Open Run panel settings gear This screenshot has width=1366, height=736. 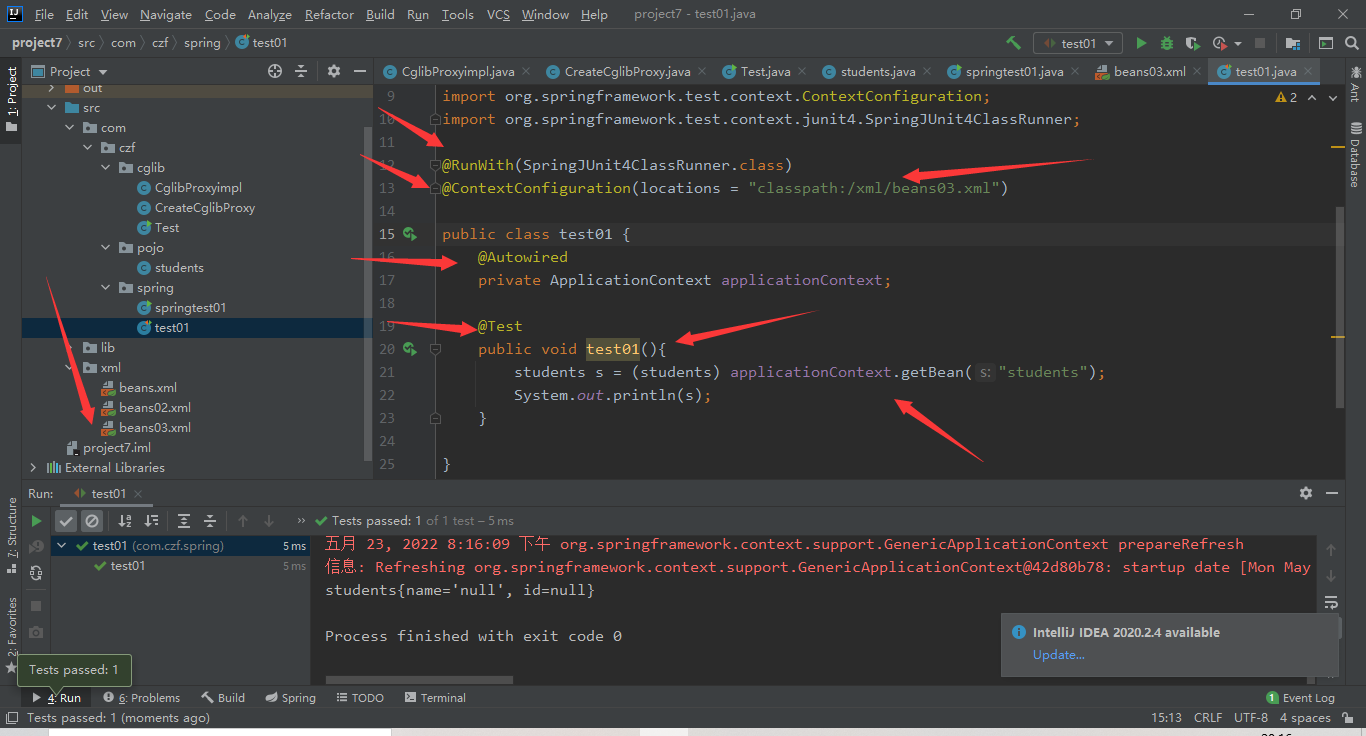[1305, 493]
